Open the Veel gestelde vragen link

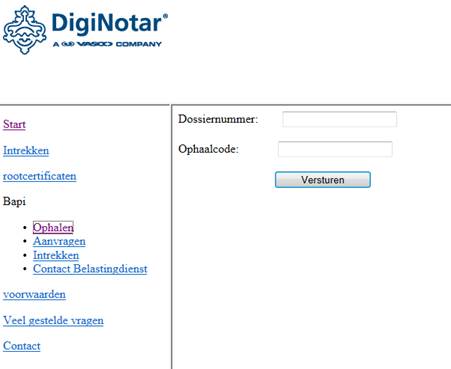53,320
